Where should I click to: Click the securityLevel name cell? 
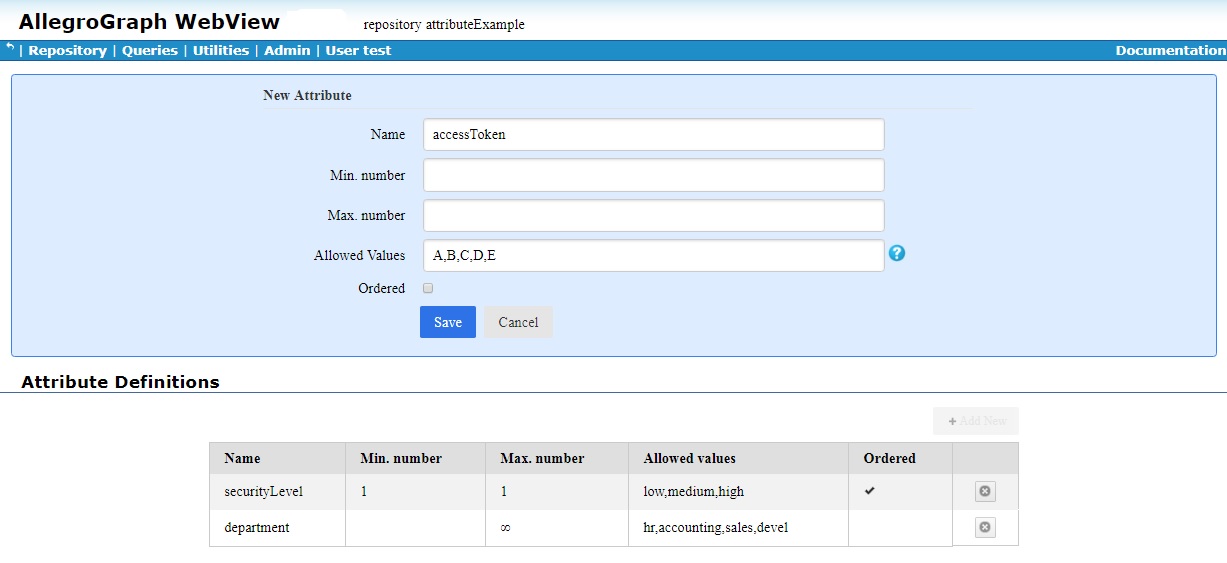264,491
